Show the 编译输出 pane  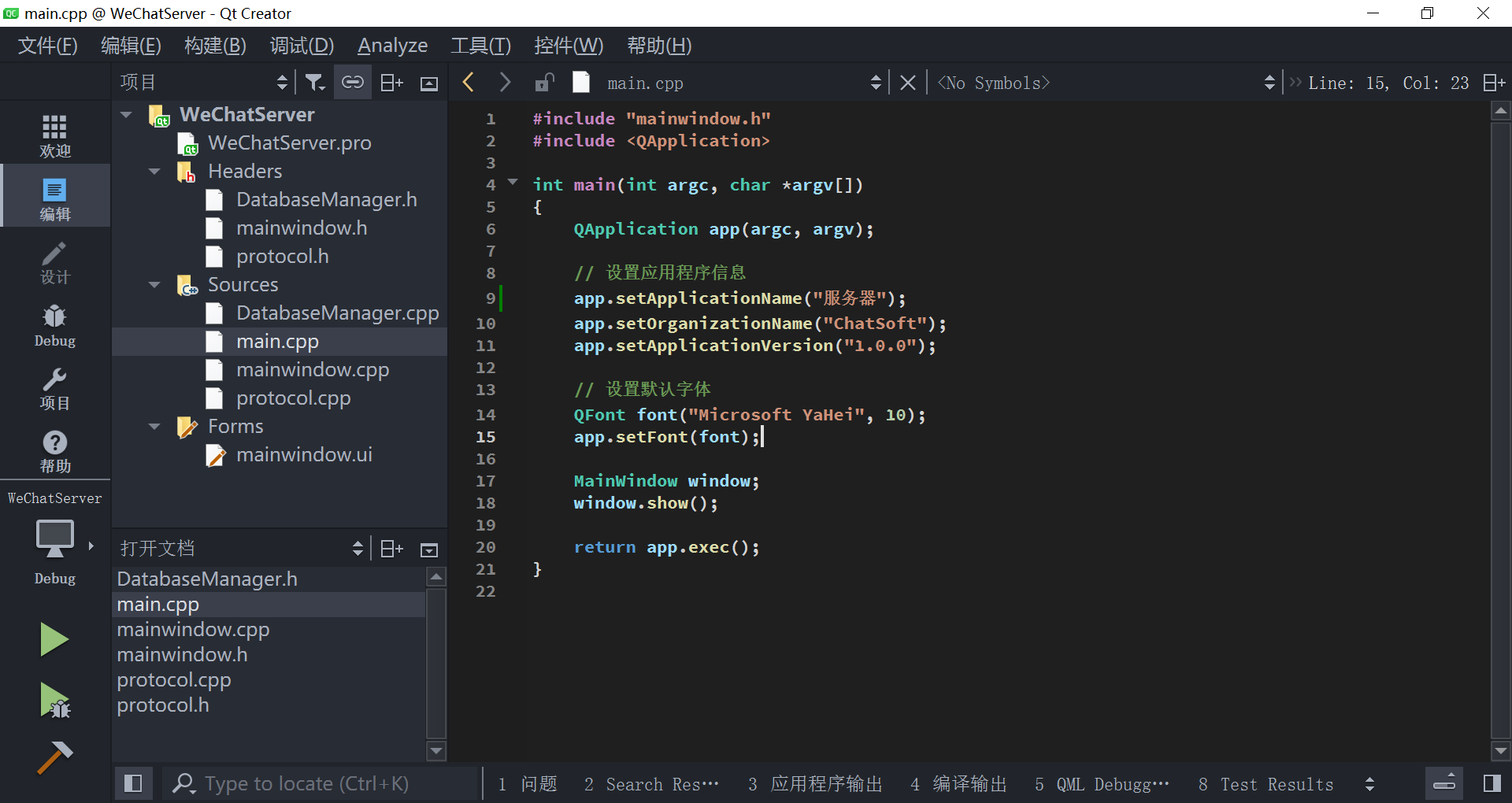tap(959, 784)
